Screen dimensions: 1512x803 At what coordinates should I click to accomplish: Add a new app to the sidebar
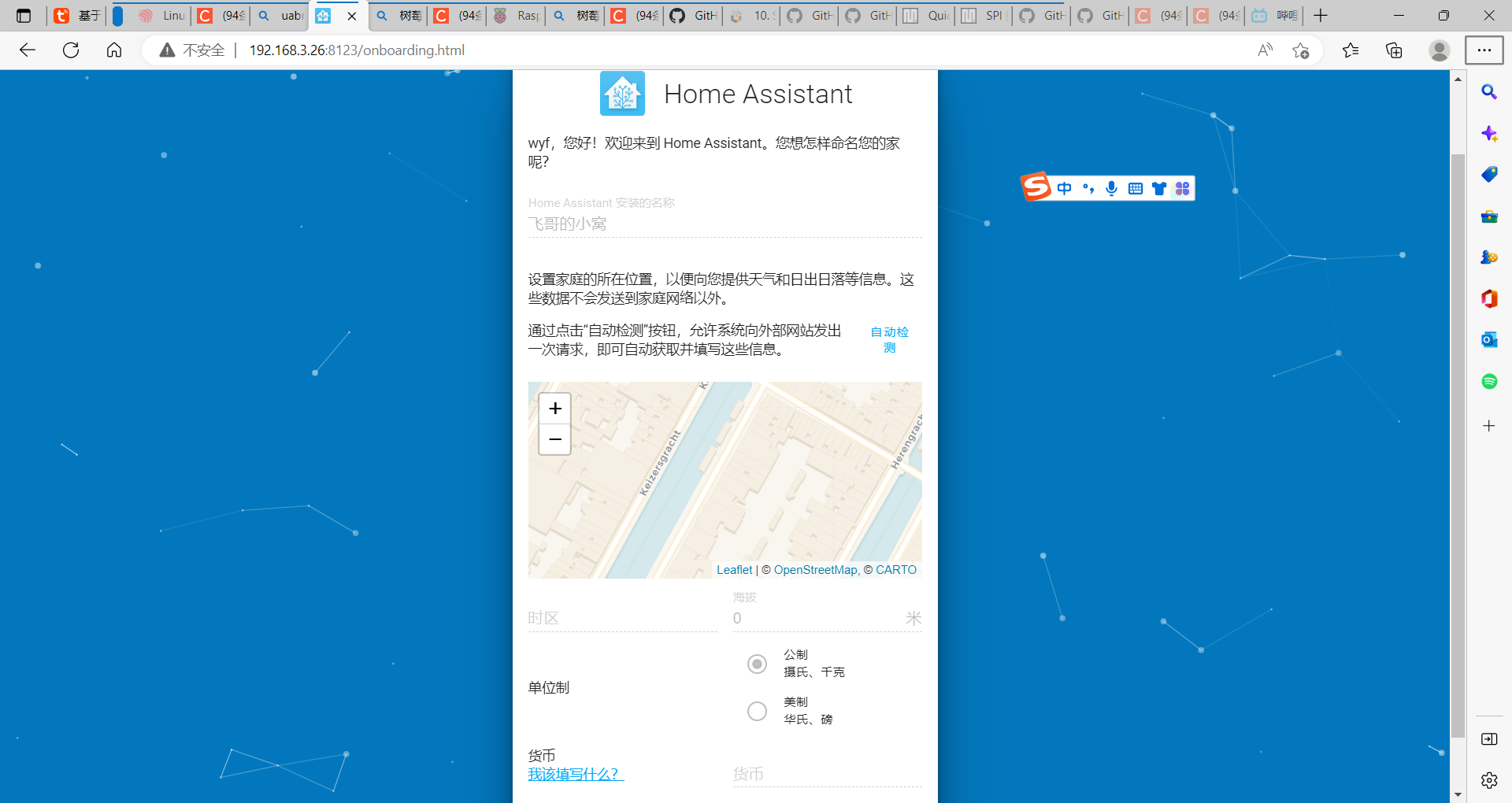click(x=1489, y=426)
